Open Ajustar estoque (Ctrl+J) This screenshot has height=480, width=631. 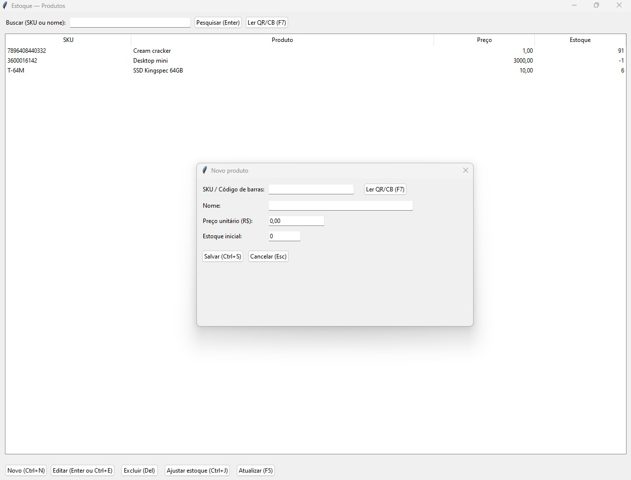[x=197, y=470]
